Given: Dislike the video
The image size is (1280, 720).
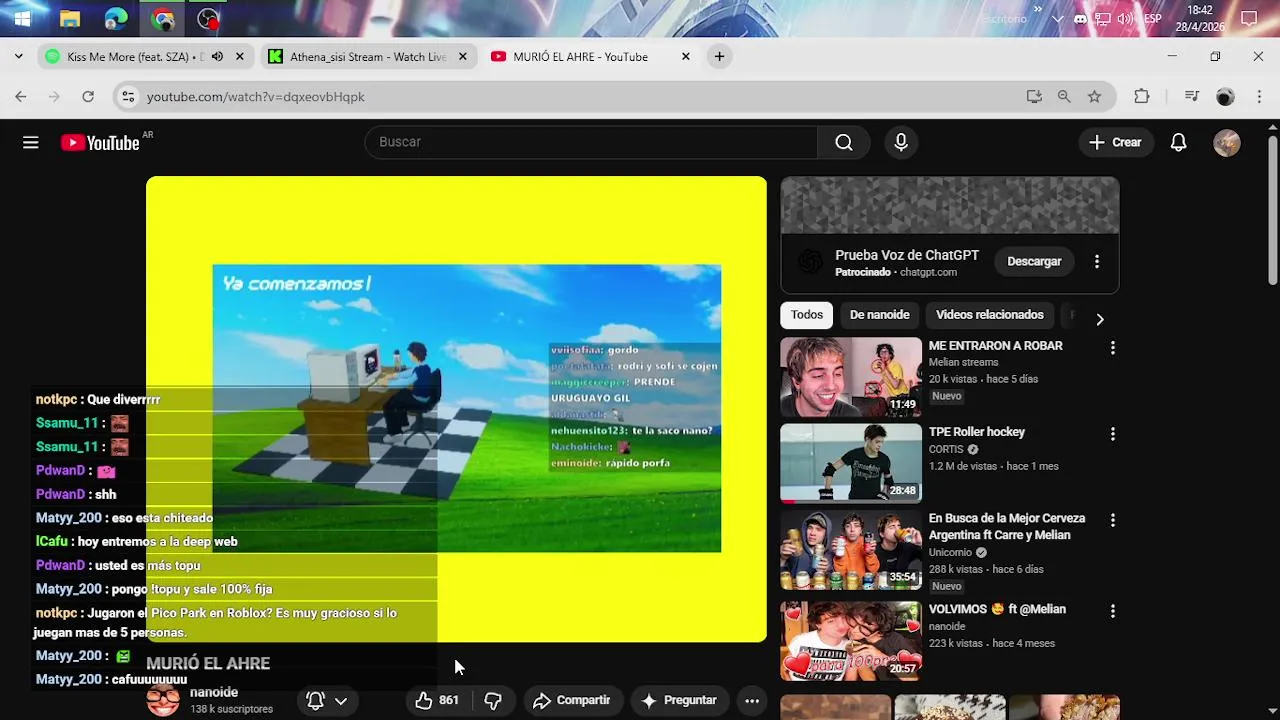Looking at the screenshot, I should coord(493,700).
